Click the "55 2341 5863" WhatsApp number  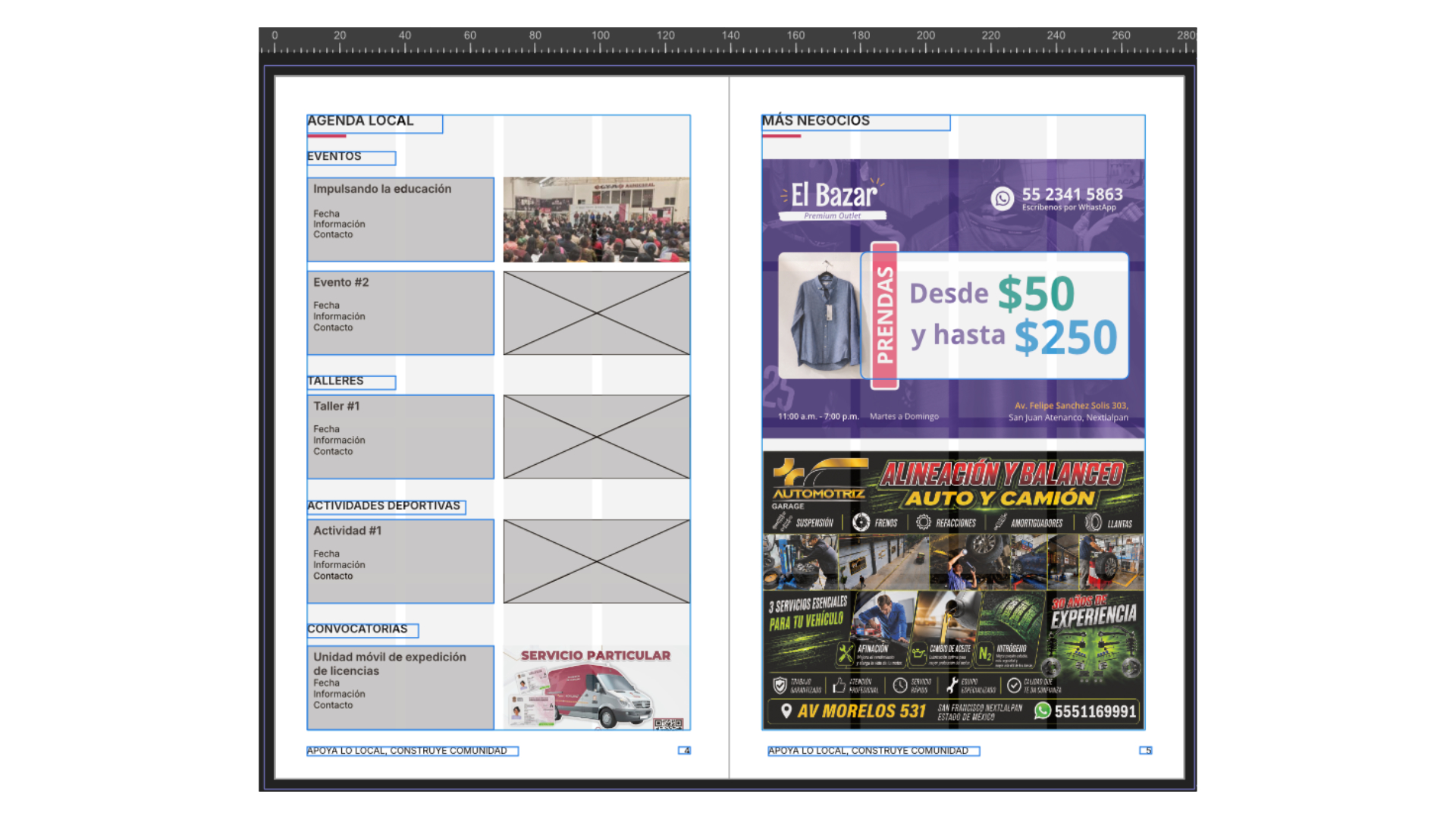[x=1072, y=195]
